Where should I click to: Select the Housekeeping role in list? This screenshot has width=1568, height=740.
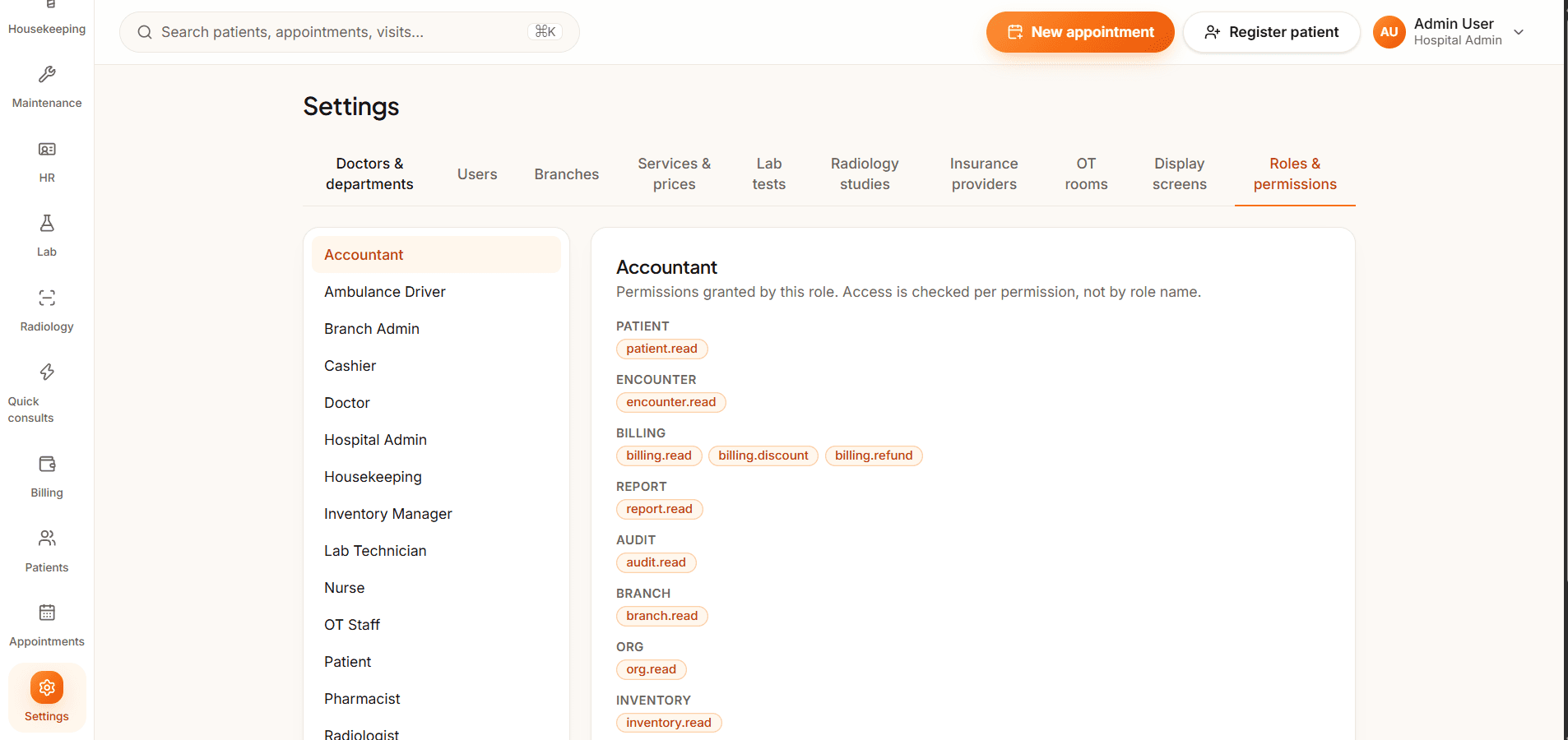click(x=436, y=477)
